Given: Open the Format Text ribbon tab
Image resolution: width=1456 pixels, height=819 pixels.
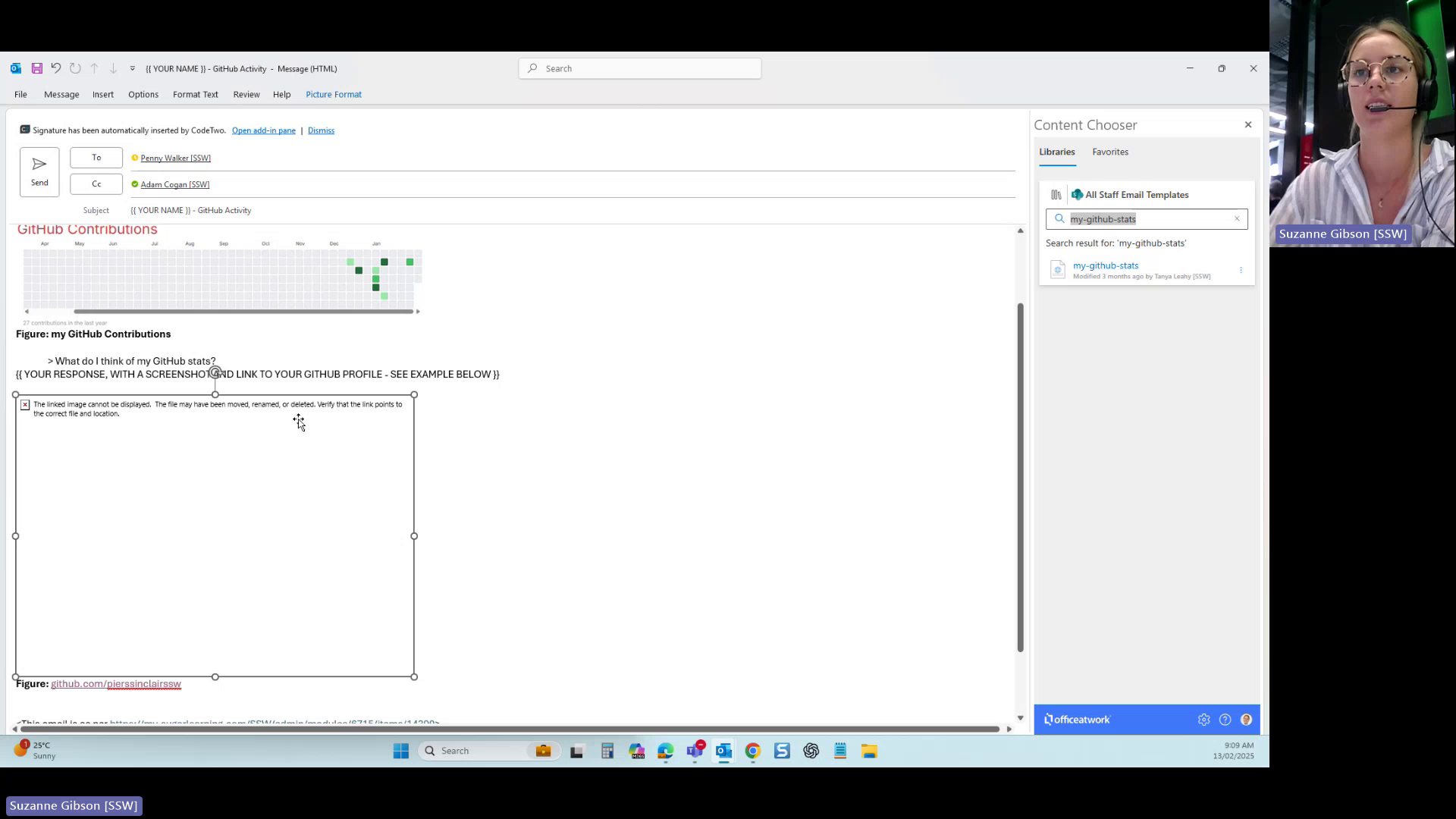Looking at the screenshot, I should 195,94.
